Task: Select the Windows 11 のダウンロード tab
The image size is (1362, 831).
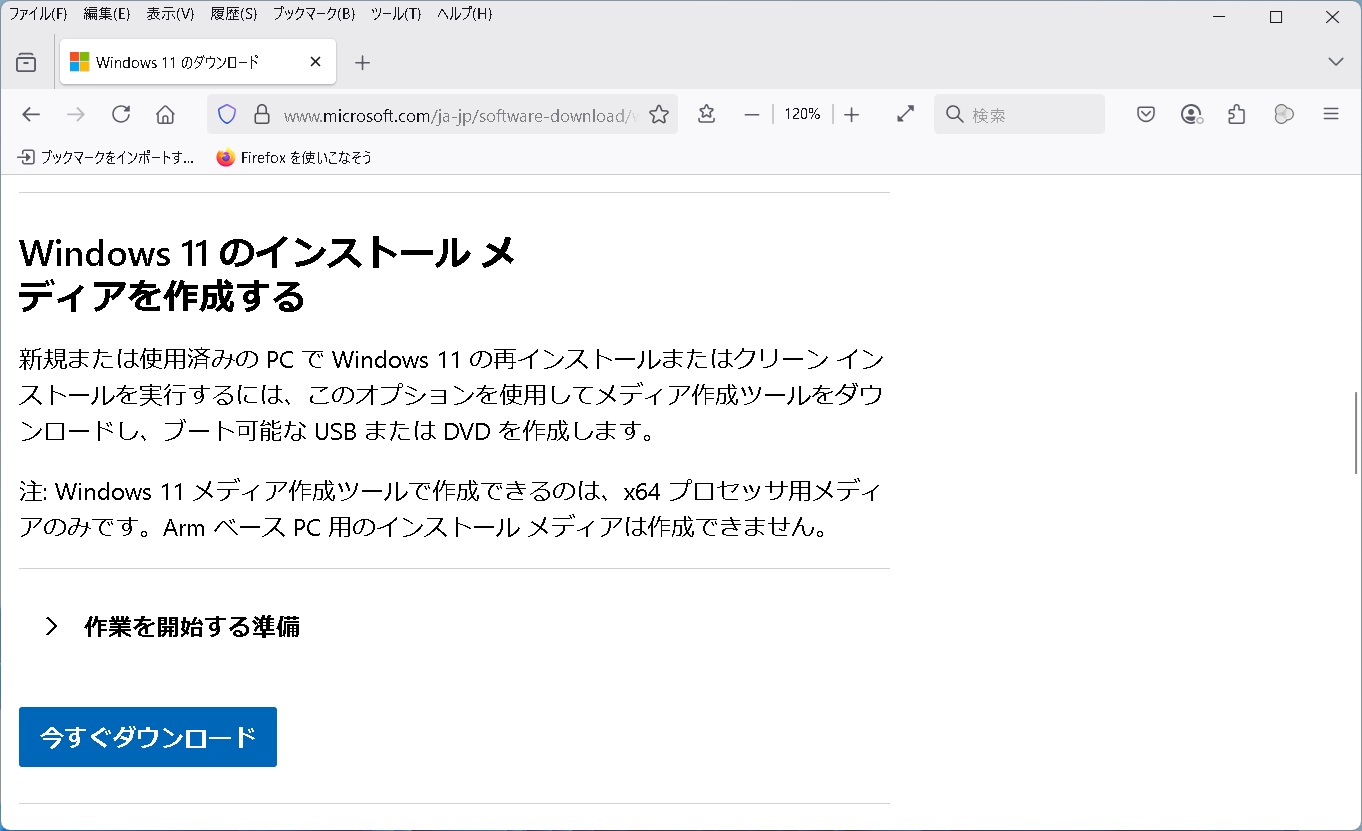Action: click(x=198, y=62)
